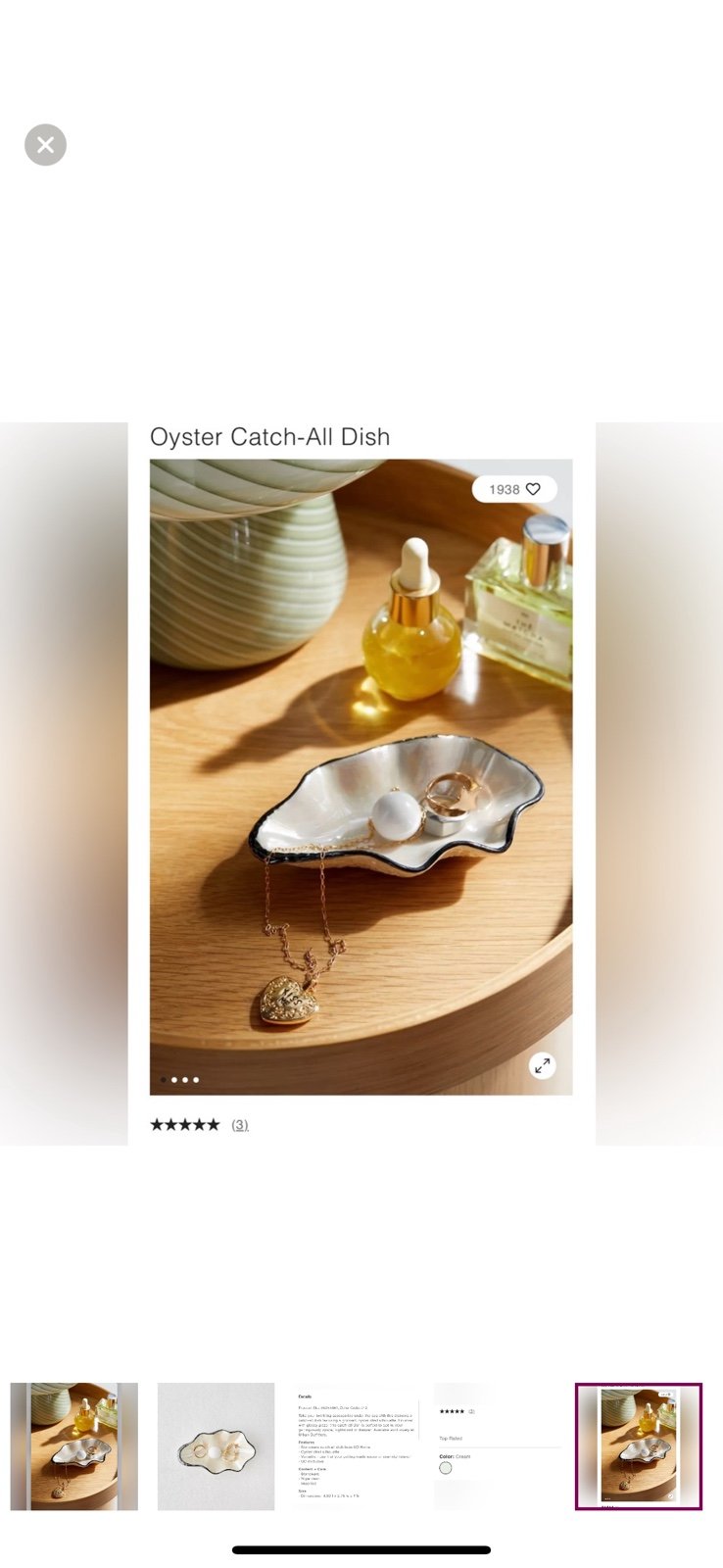Click the expand fullscreen arrows icon
Image resolution: width=723 pixels, height=1568 pixels.
542,1065
